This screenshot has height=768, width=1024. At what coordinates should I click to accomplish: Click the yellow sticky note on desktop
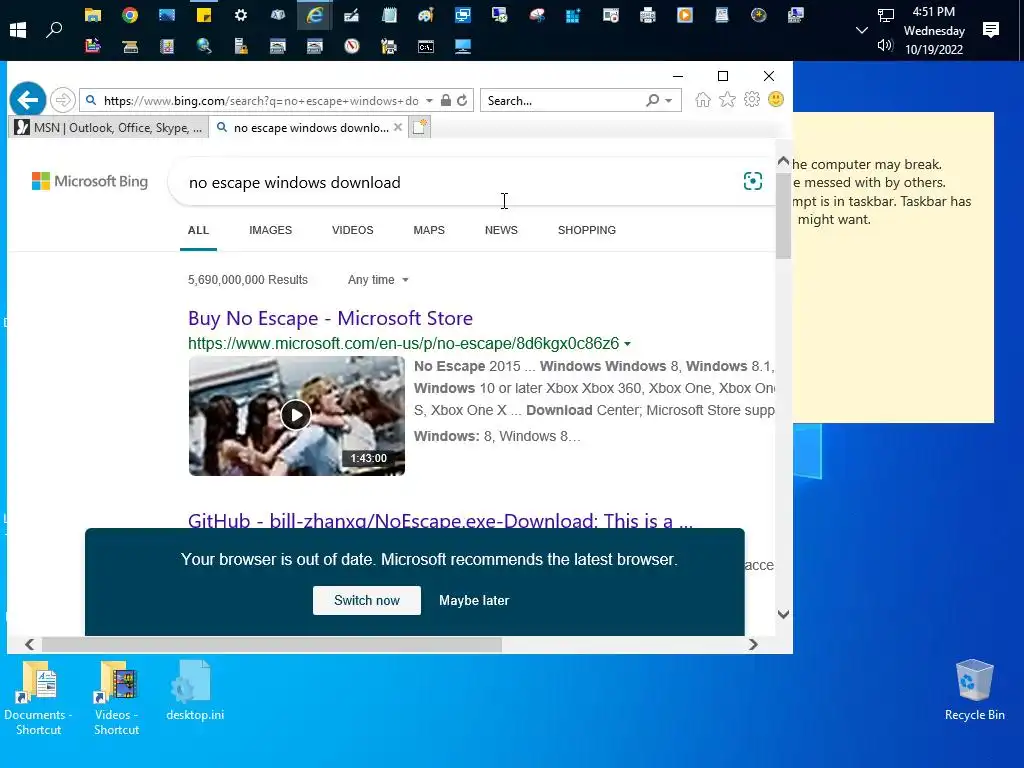893,268
